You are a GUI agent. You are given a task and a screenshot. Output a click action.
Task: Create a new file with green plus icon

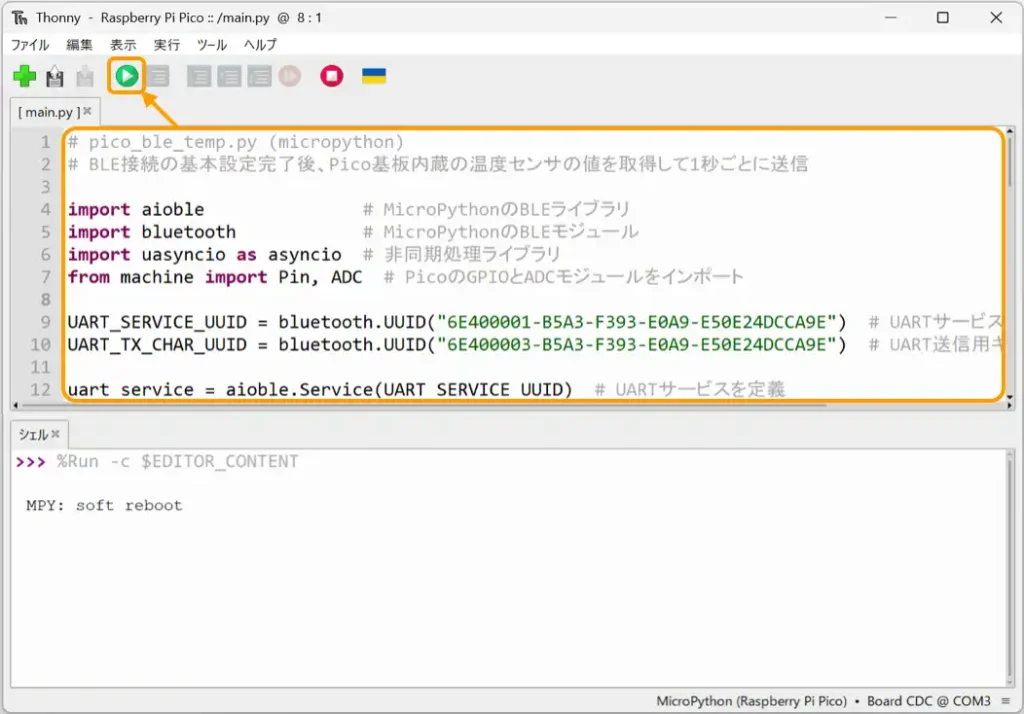24,76
